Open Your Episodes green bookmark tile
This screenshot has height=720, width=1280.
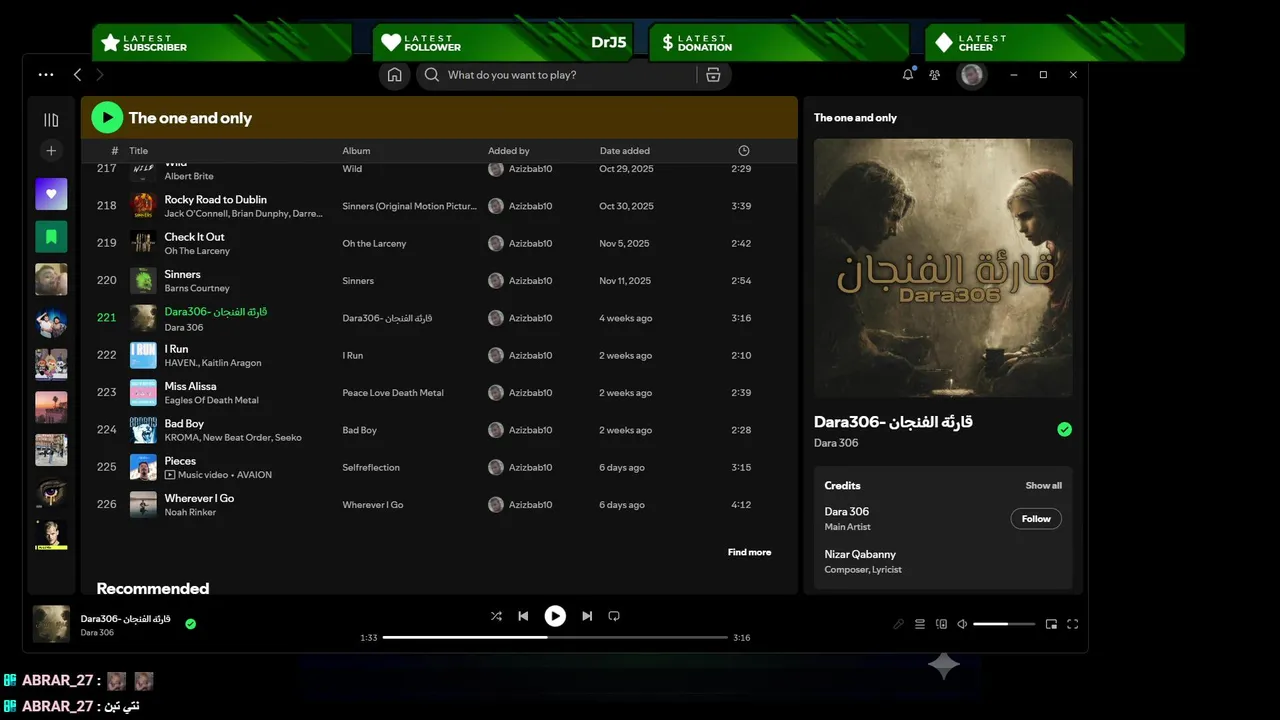point(51,237)
